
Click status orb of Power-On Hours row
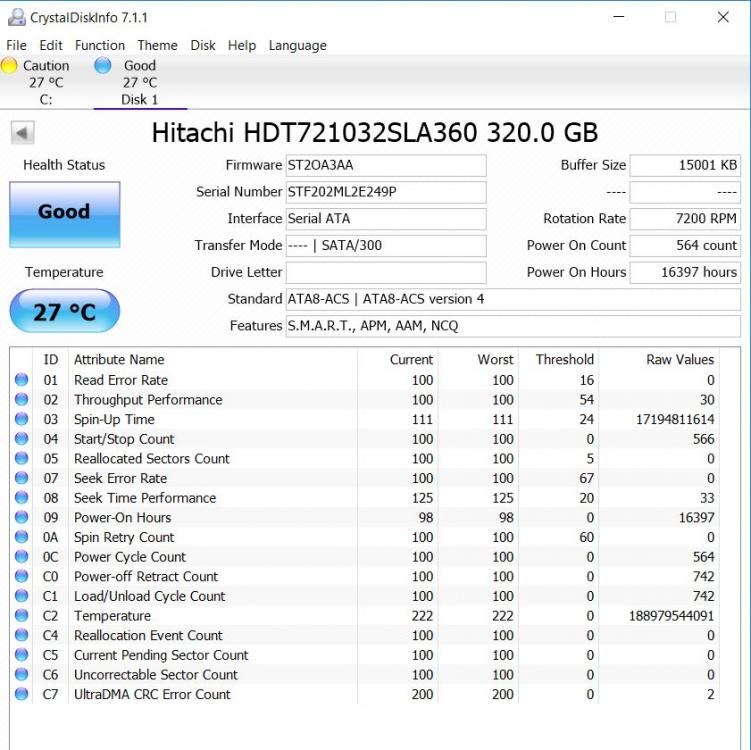(x=22, y=517)
